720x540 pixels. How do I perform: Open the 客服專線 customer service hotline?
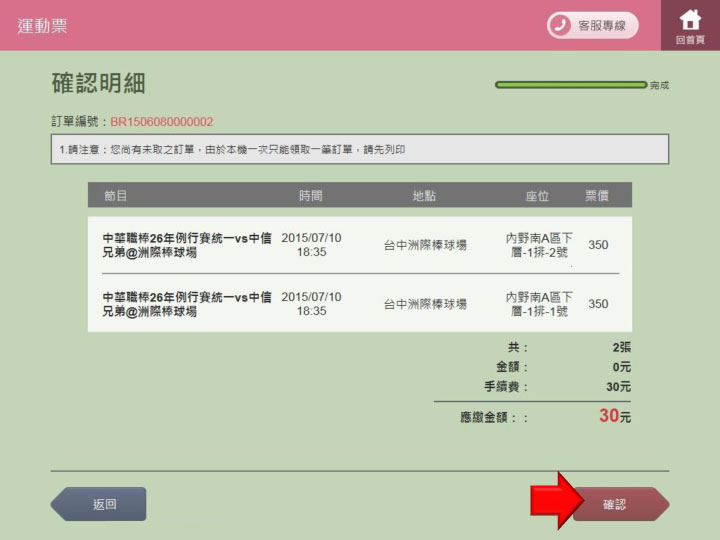pyautogui.click(x=592, y=25)
